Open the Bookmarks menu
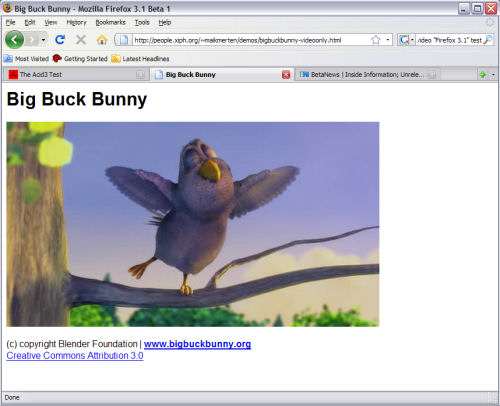The height and width of the screenshot is (406, 500). [110, 22]
